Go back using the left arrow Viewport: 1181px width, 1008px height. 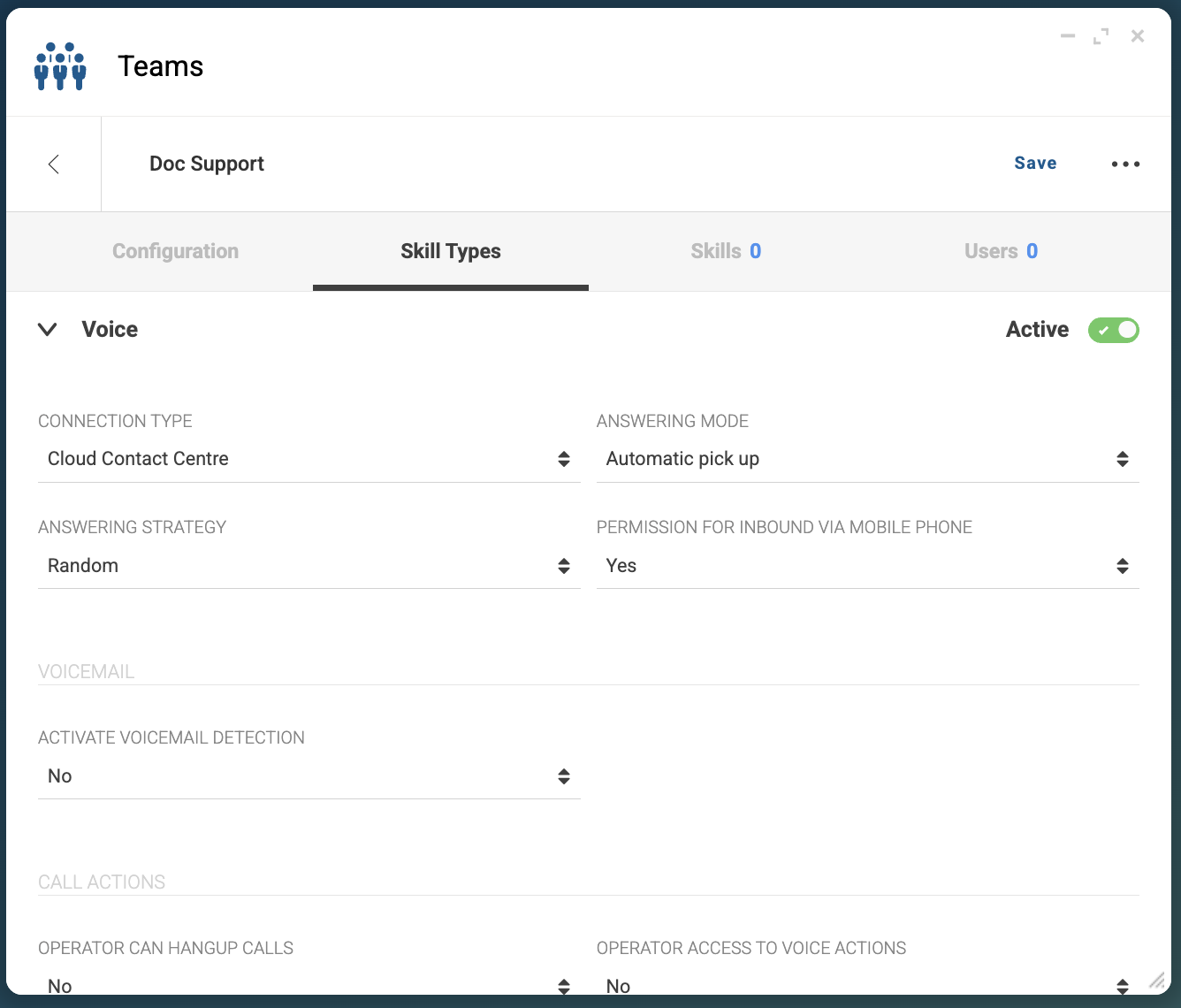[54, 164]
